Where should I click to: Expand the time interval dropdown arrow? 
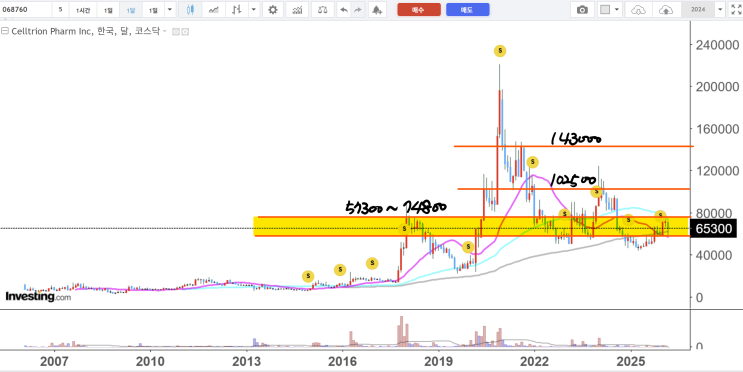[170, 9]
